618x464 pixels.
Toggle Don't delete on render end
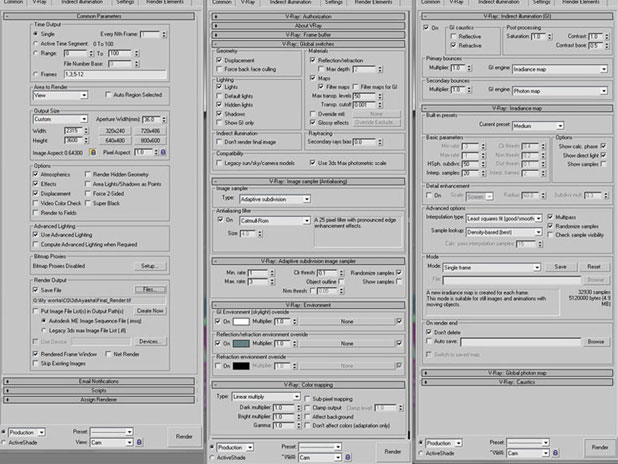tap(429, 332)
